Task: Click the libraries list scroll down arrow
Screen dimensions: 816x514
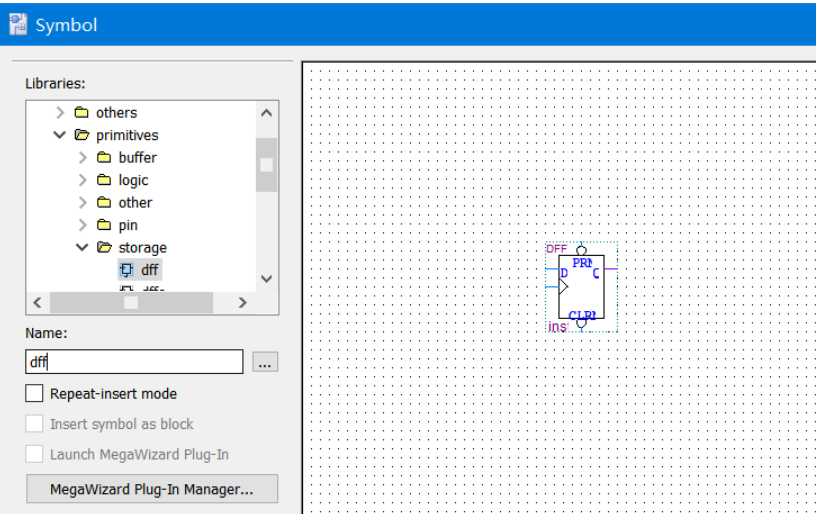Action: [x=266, y=279]
